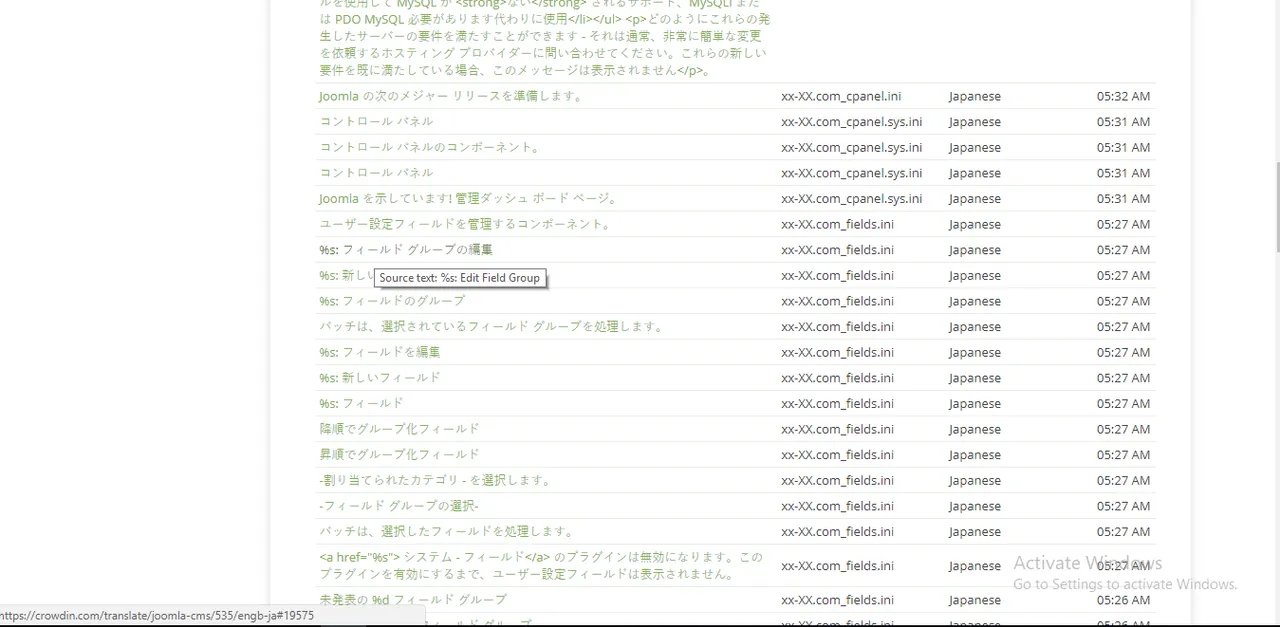
Task: Click xx-XX.com_fields.ini in '%s: フィールド グループの編集' row
Action: tap(838, 250)
